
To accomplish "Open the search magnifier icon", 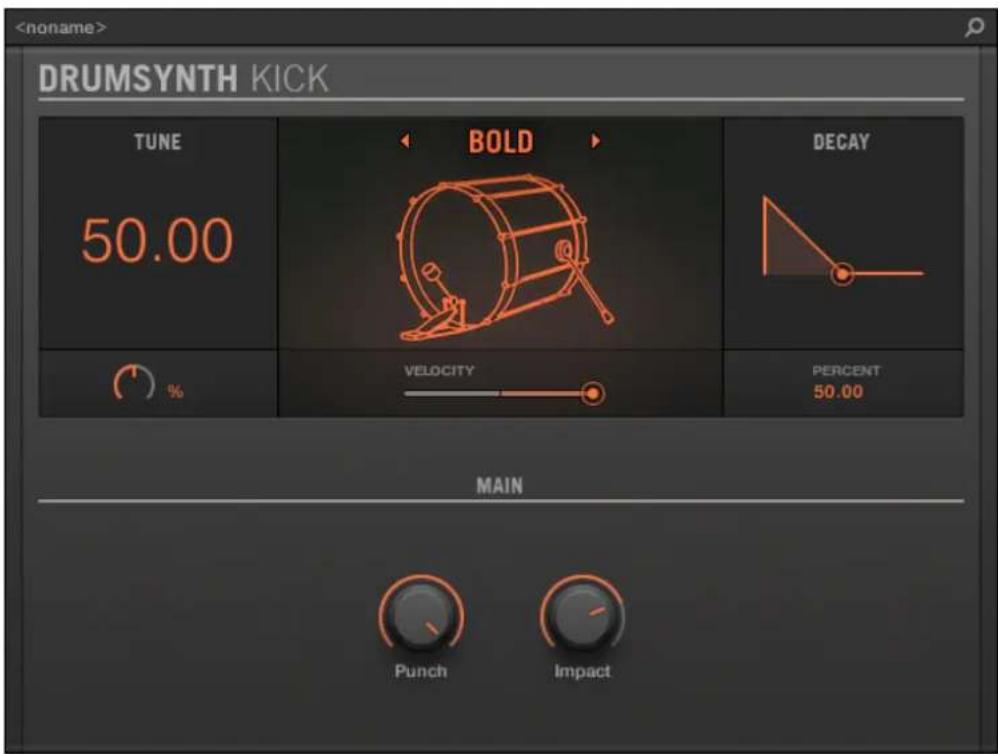I will [x=974, y=27].
